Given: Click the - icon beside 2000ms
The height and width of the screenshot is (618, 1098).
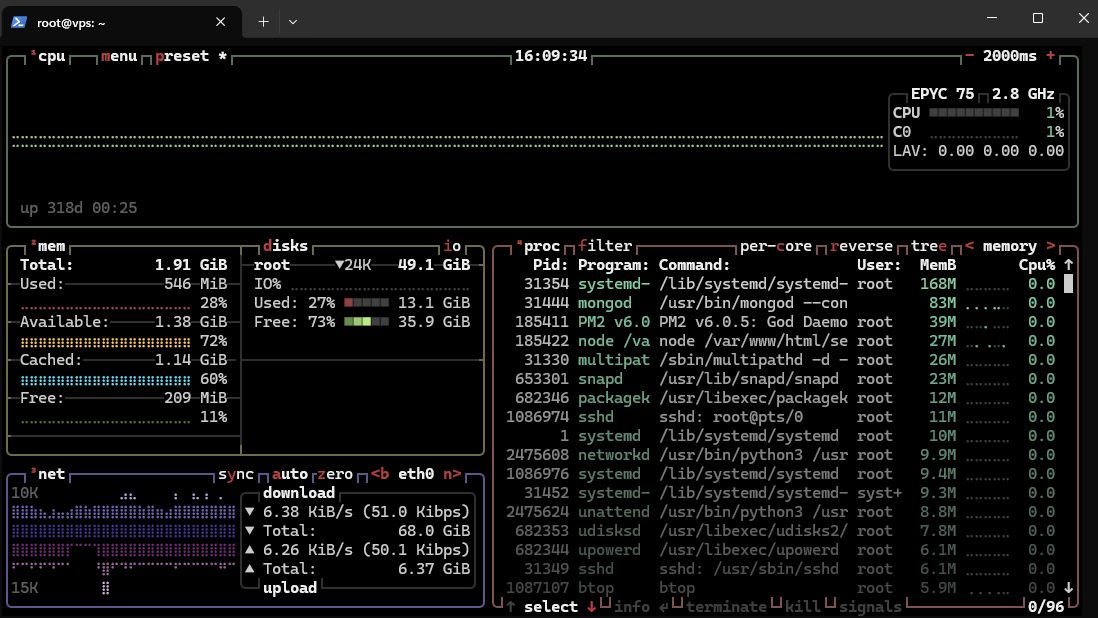Looking at the screenshot, I should 967,56.
